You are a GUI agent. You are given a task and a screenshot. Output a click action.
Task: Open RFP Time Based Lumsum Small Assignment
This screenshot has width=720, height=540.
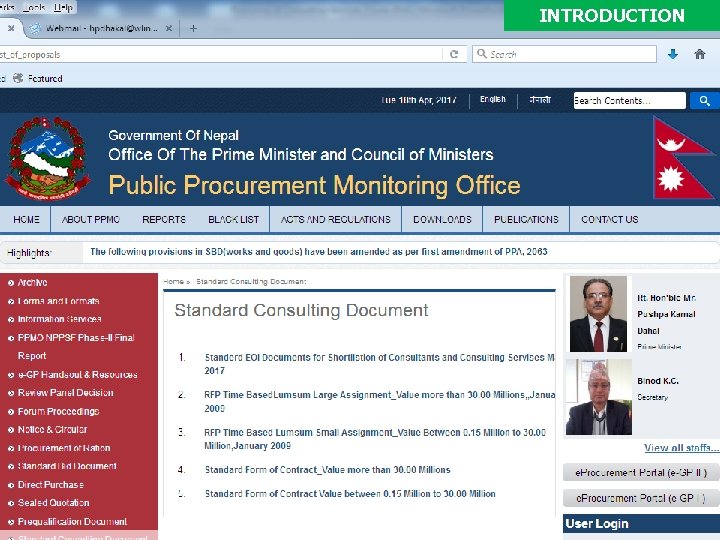375,439
